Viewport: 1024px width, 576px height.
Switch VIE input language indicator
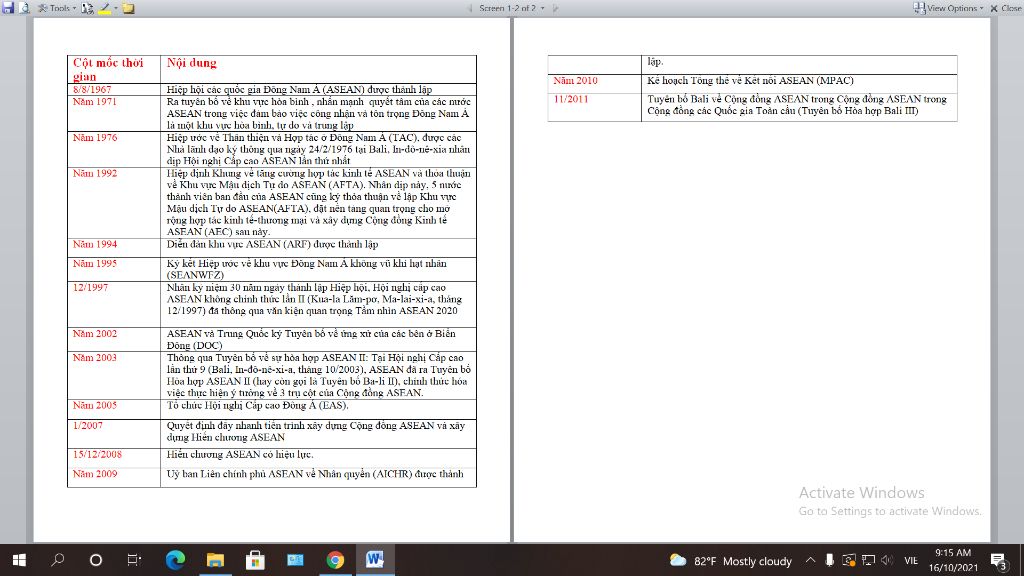pyautogui.click(x=911, y=560)
